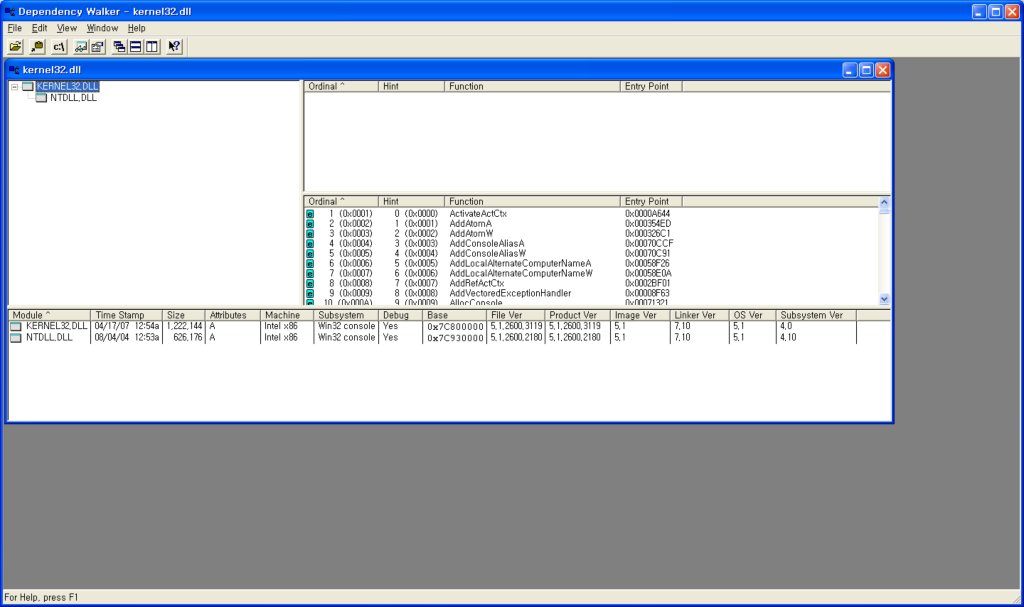Open the Edit menu
The width and height of the screenshot is (1024, 607).
(x=39, y=28)
